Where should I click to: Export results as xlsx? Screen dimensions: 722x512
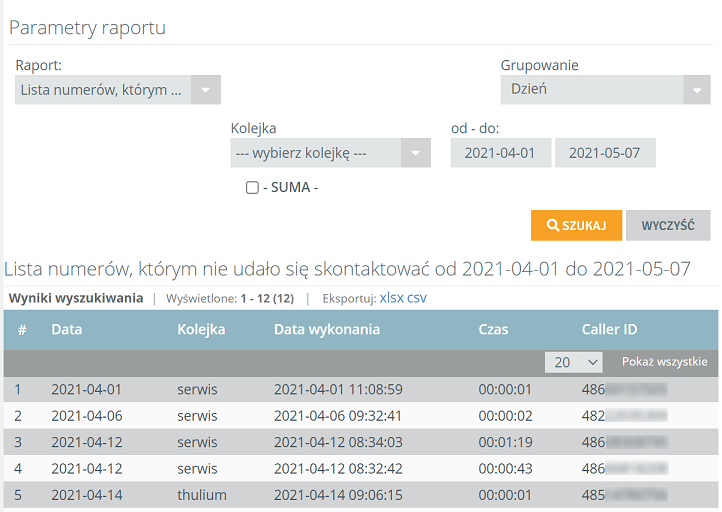click(x=392, y=298)
